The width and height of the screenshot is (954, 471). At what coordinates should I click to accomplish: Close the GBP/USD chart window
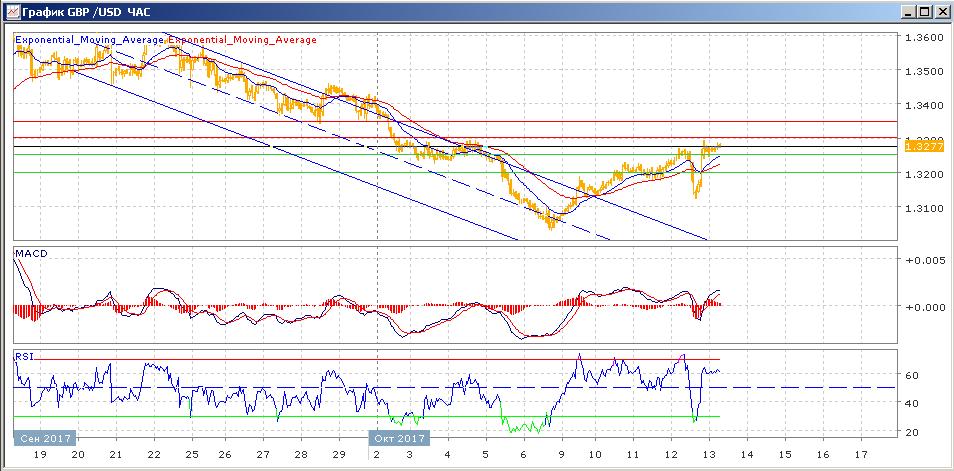point(941,11)
